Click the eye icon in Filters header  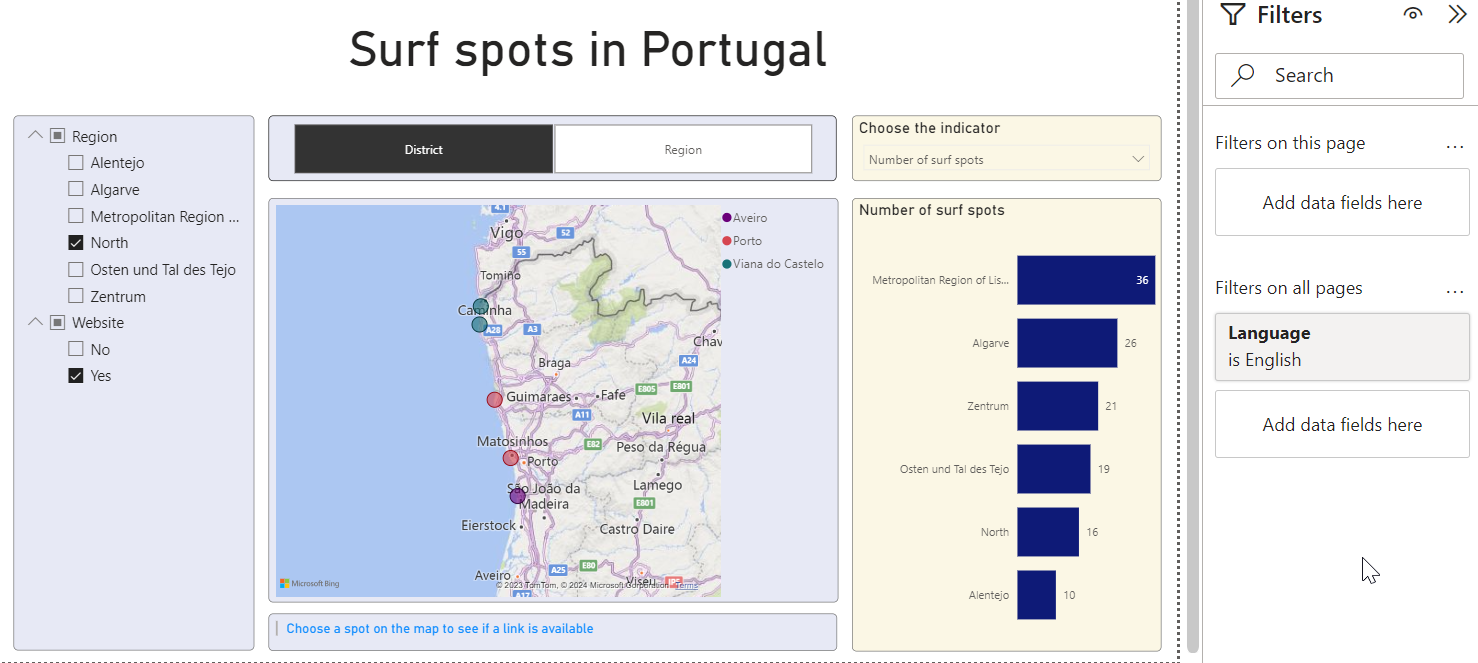tap(1412, 14)
